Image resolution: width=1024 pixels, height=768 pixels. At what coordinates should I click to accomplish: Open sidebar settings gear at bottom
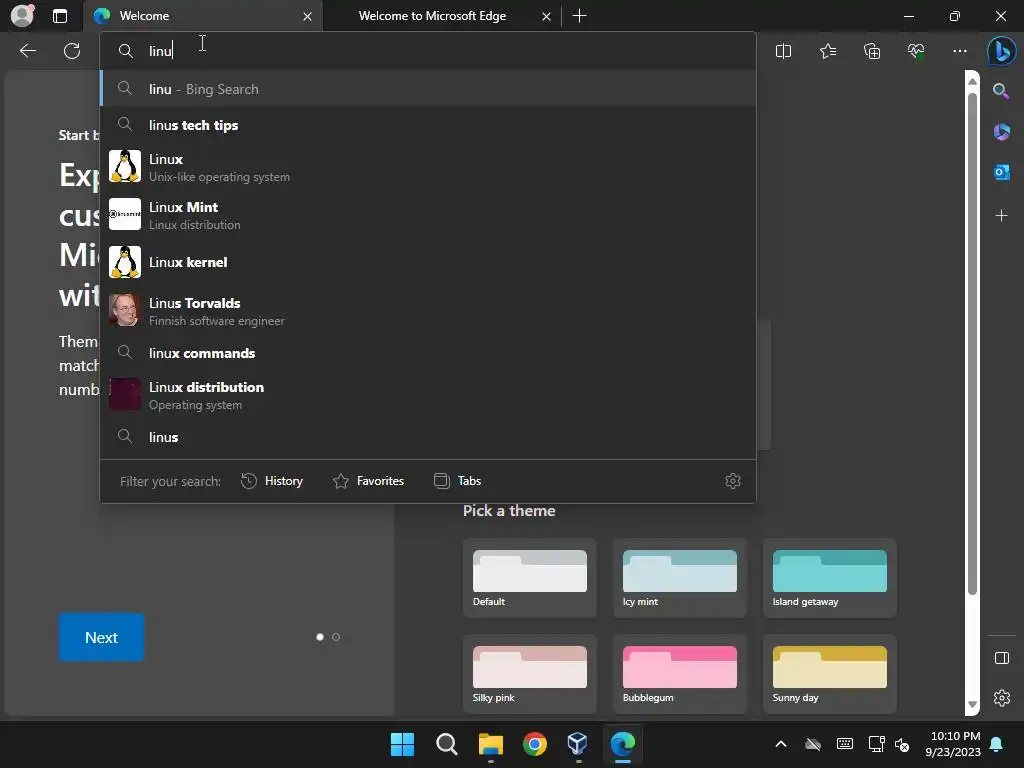[1001, 697]
